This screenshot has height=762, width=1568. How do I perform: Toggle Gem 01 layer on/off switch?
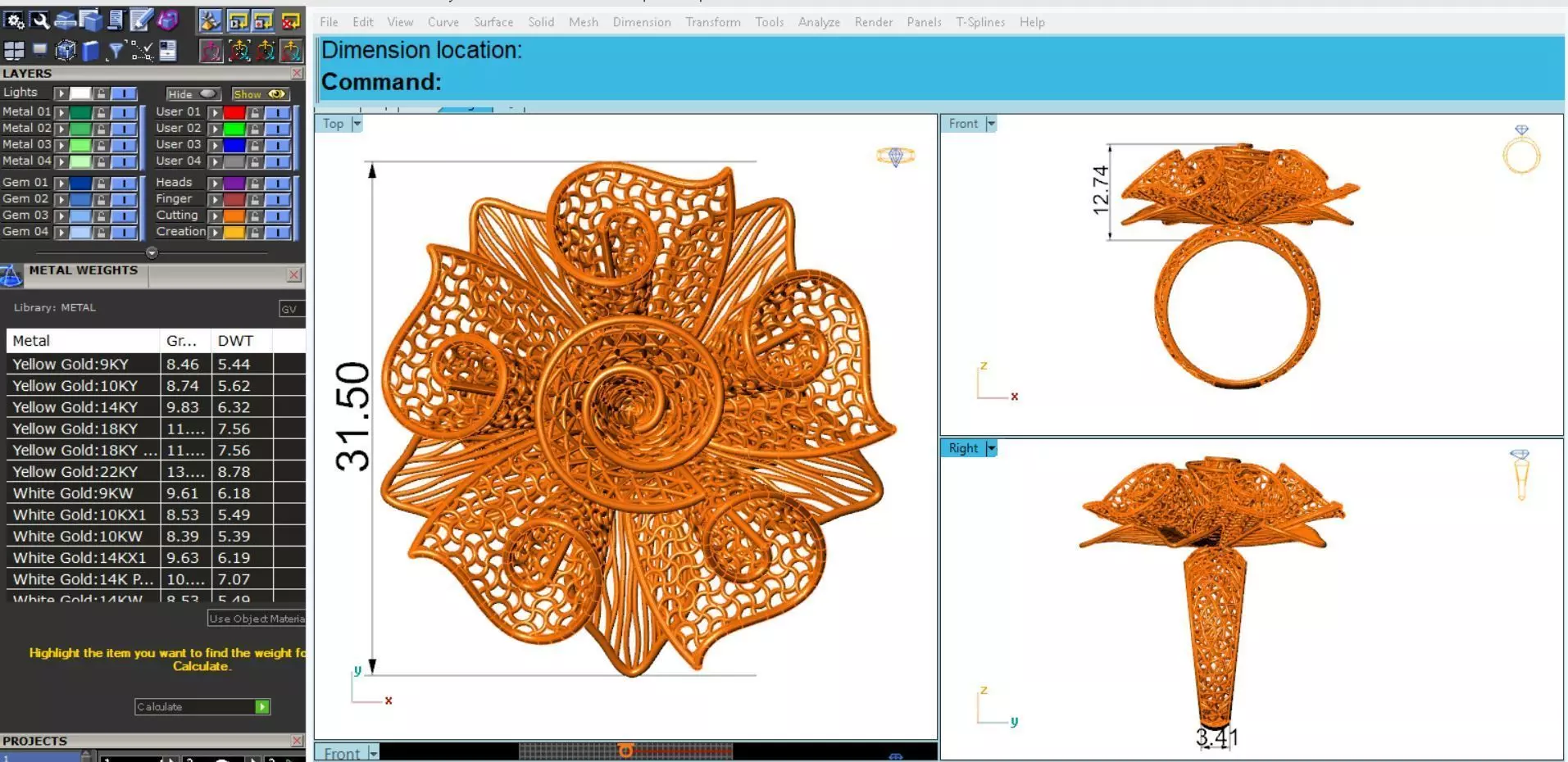[124, 184]
